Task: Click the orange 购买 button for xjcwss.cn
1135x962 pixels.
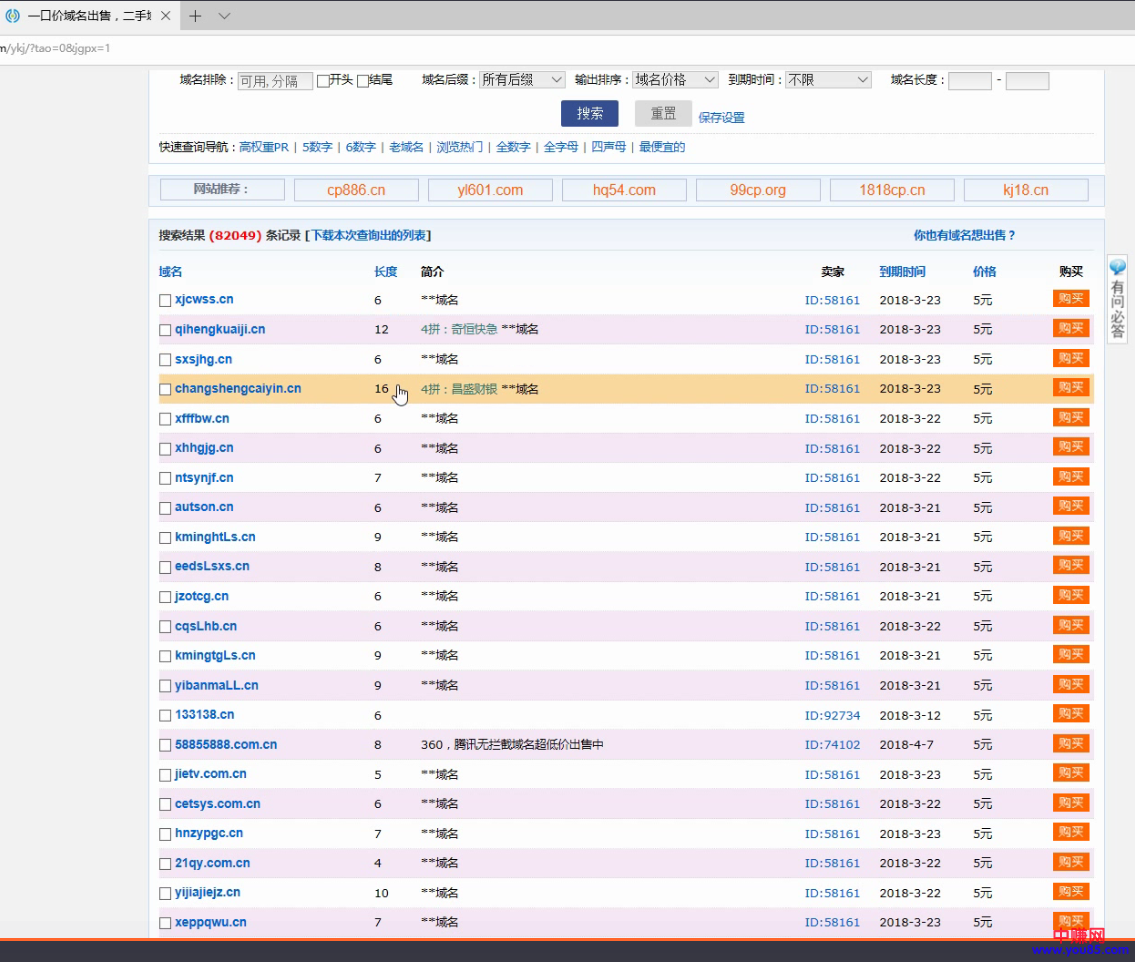Action: click(1070, 299)
